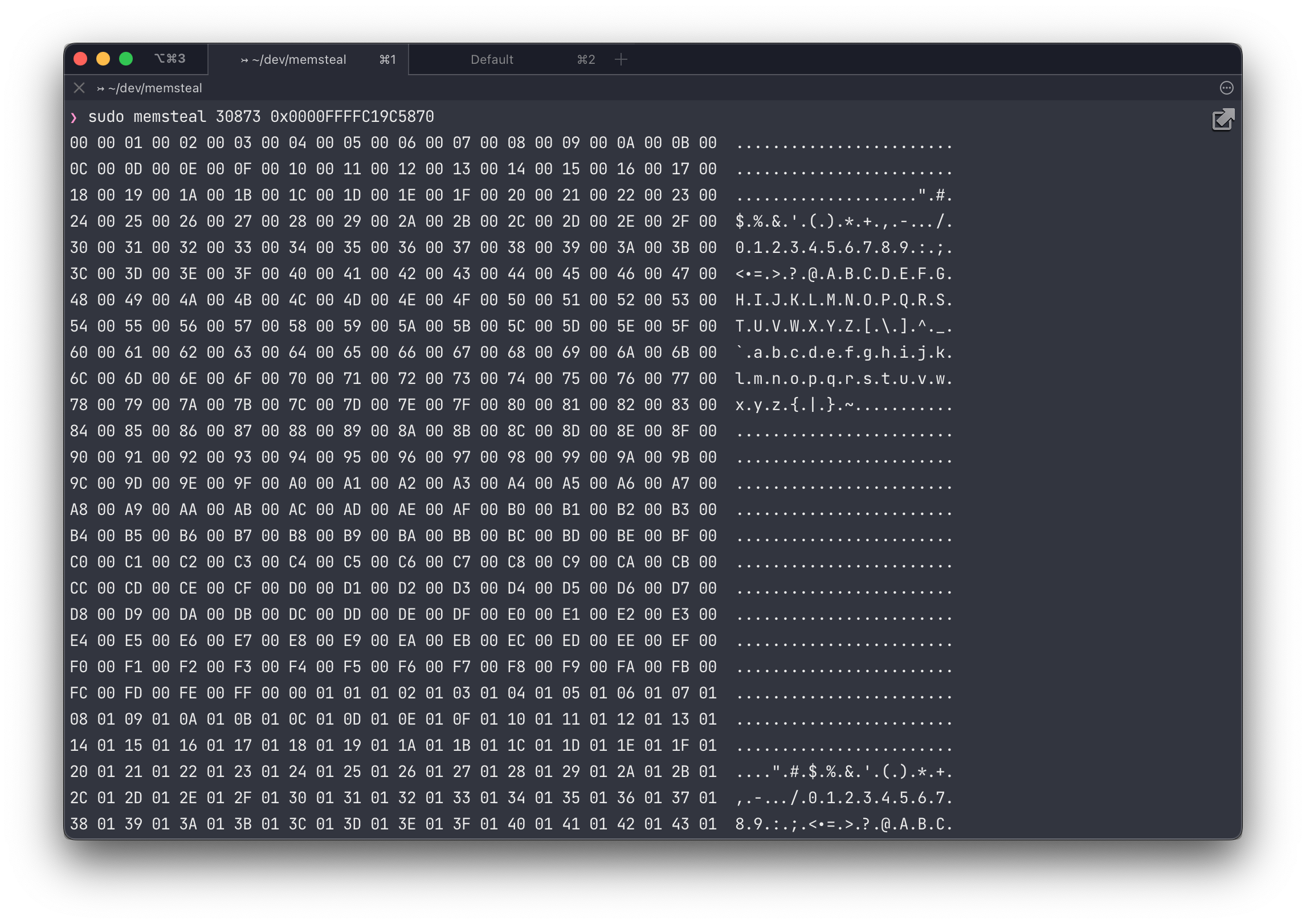Open the pane options ellipsis circle icon
Image resolution: width=1306 pixels, height=924 pixels.
1226,88
